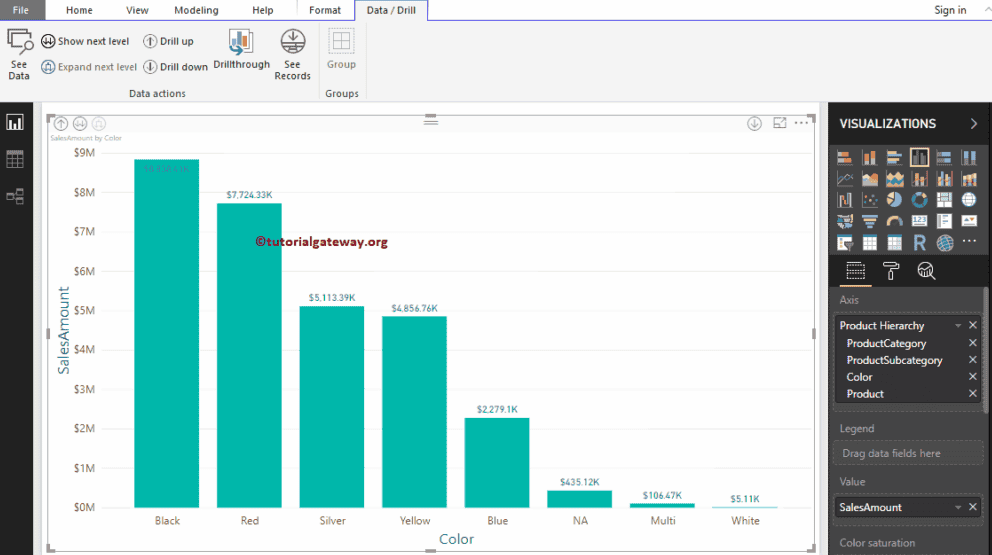The height and width of the screenshot is (555, 992).
Task: Switch to the Format tab
Action: click(x=325, y=10)
